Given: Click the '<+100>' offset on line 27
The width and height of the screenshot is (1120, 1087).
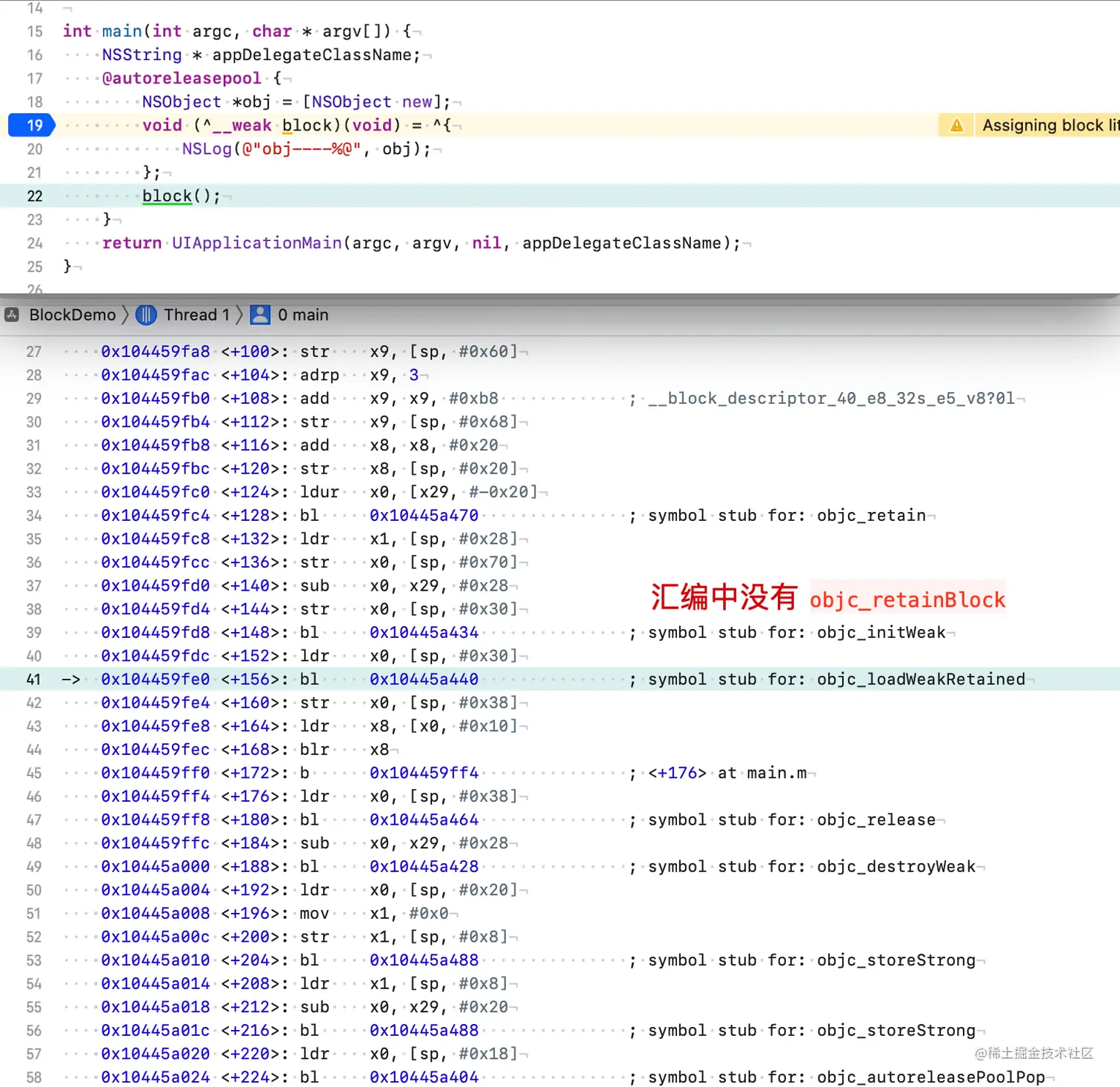Looking at the screenshot, I should point(250,351).
